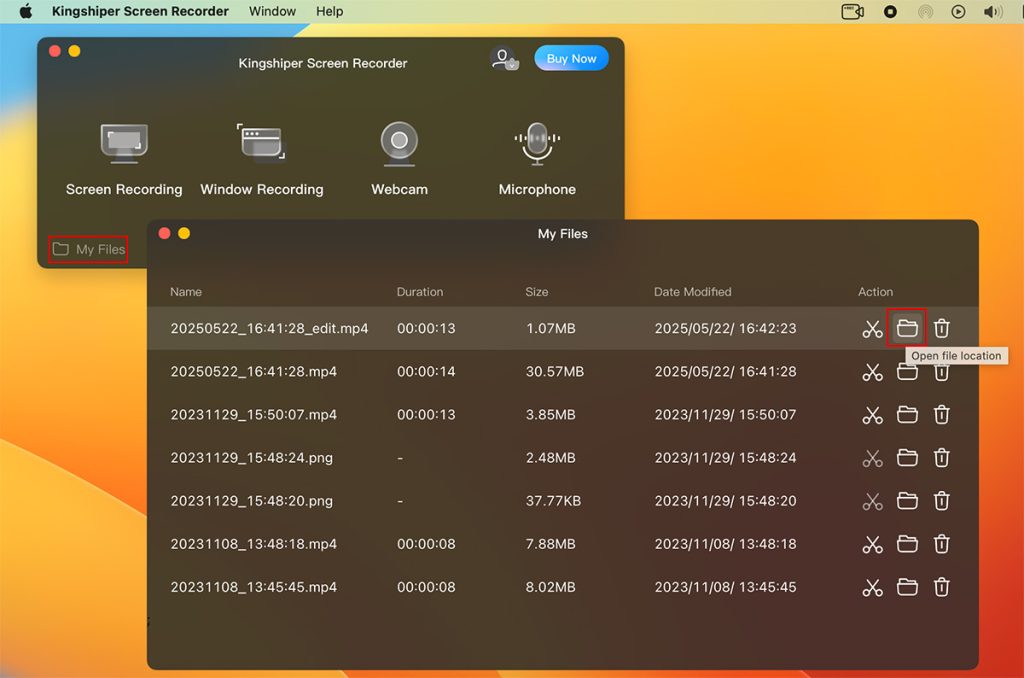Select file name 20231129_15:50:07.mp4
This screenshot has width=1024, height=678.
tap(253, 415)
